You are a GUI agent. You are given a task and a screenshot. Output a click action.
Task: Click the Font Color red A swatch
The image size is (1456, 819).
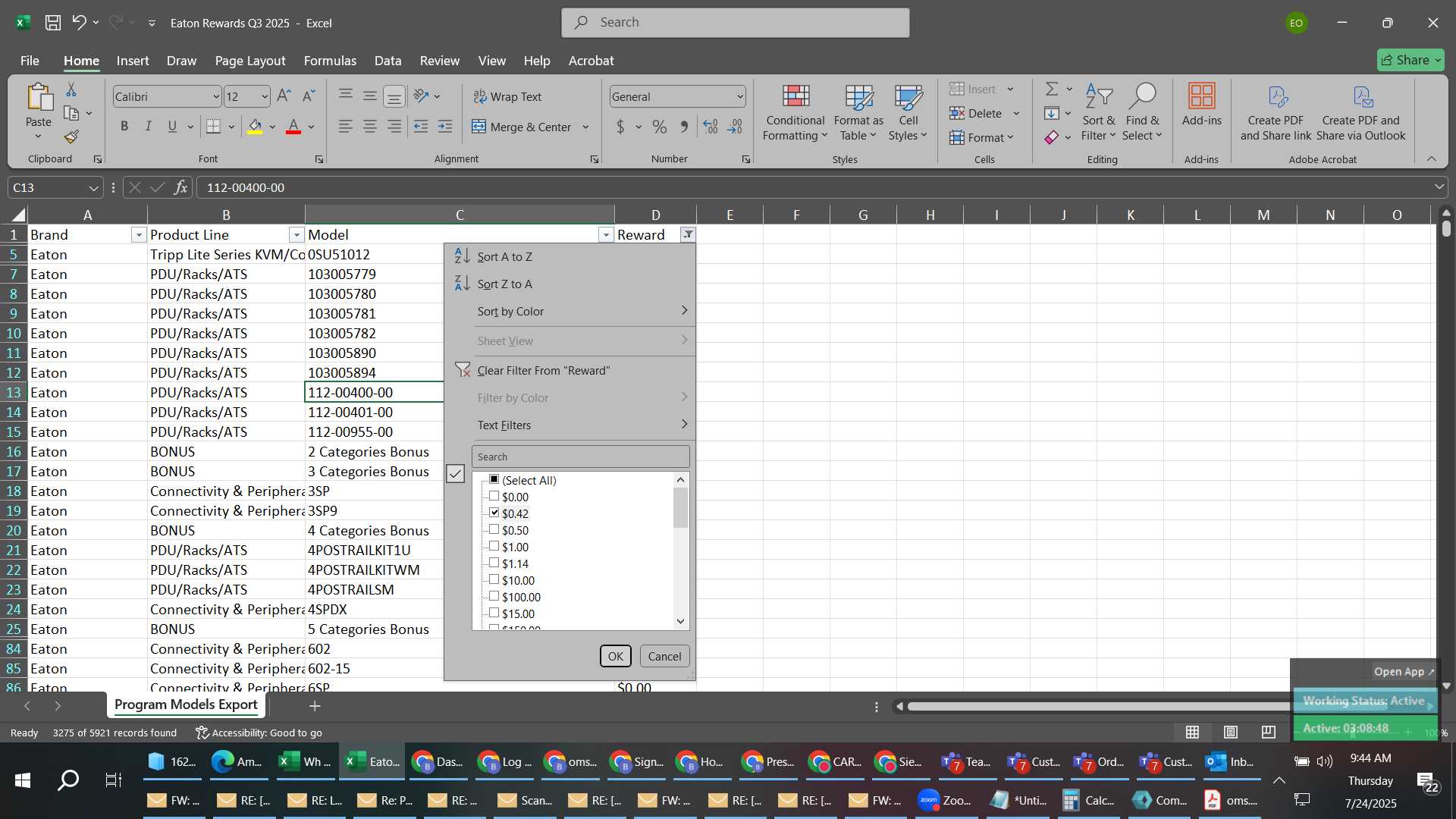point(293,127)
